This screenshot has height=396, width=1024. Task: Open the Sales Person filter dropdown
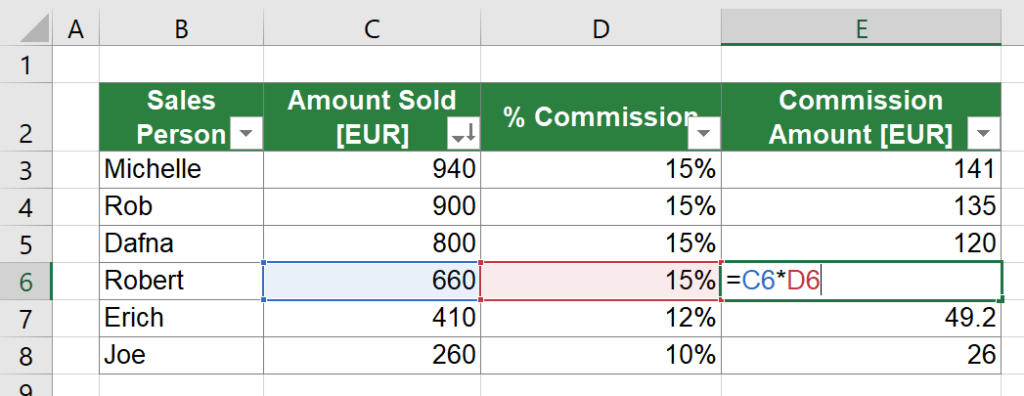pos(246,134)
